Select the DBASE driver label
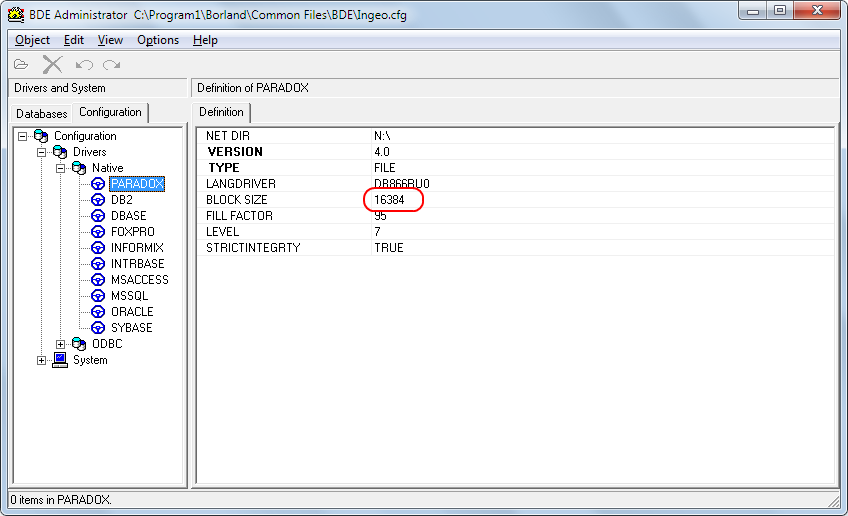Viewport: 848px width, 516px height. [x=129, y=216]
